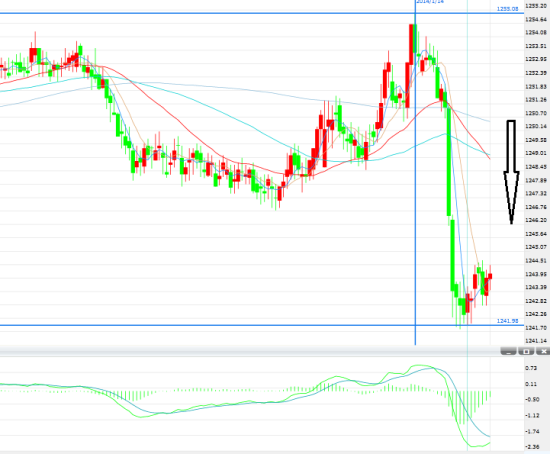Screen dimensions: 550x454
Task: Click price axis value 1253.51
Action: pyautogui.click(x=536, y=46)
